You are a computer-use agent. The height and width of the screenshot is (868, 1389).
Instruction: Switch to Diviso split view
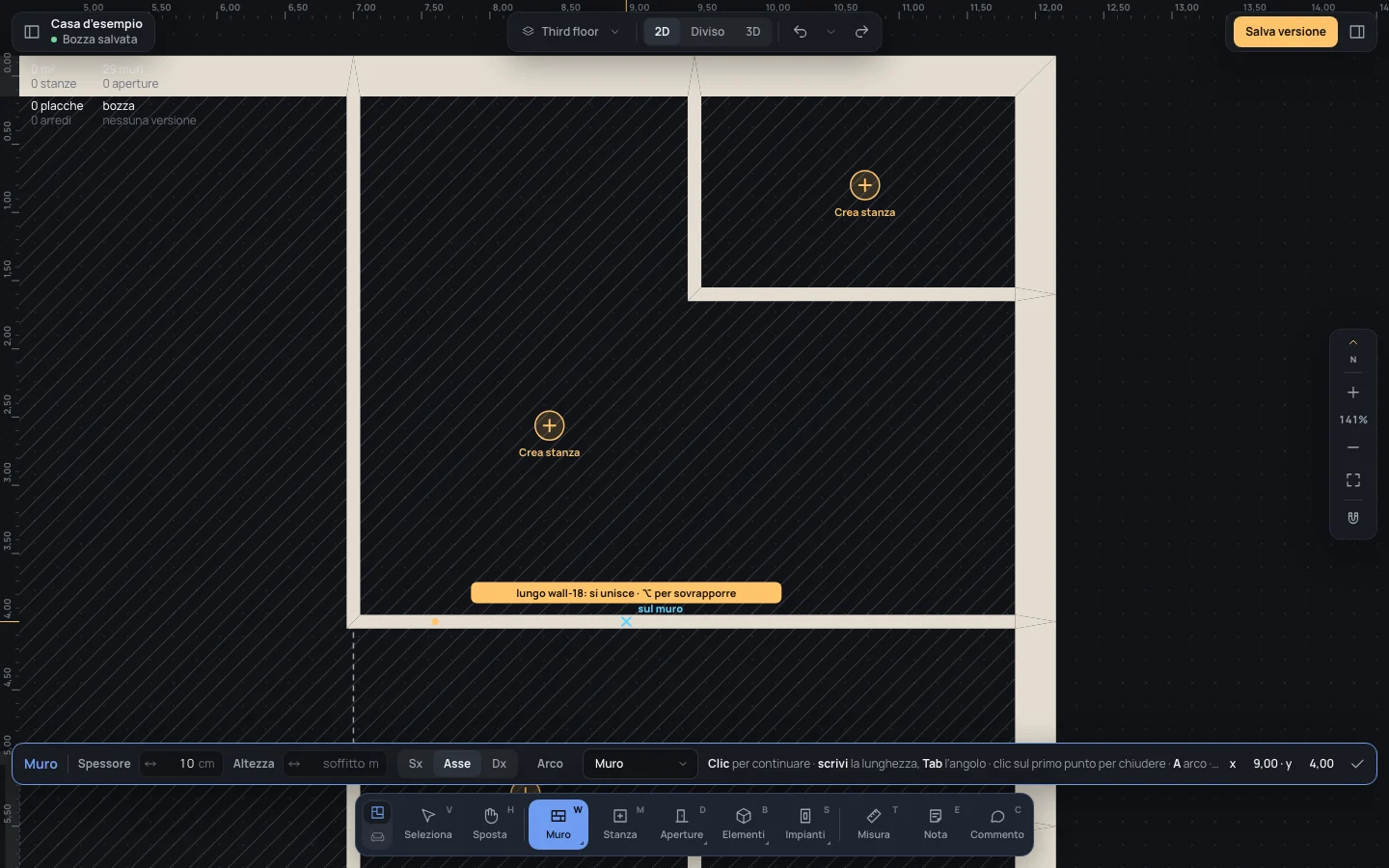point(707,32)
